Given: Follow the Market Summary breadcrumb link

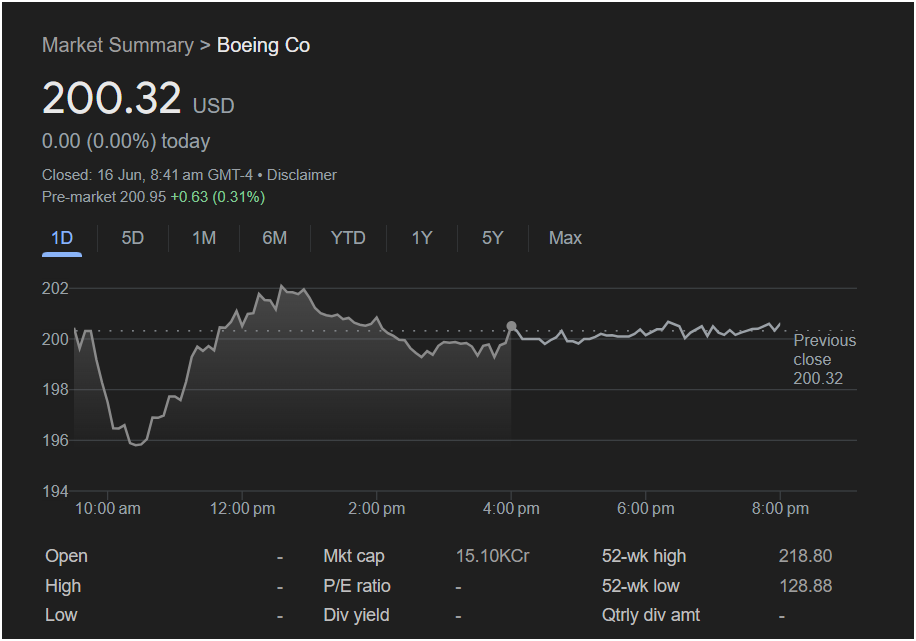Looking at the screenshot, I should pyautogui.click(x=117, y=45).
